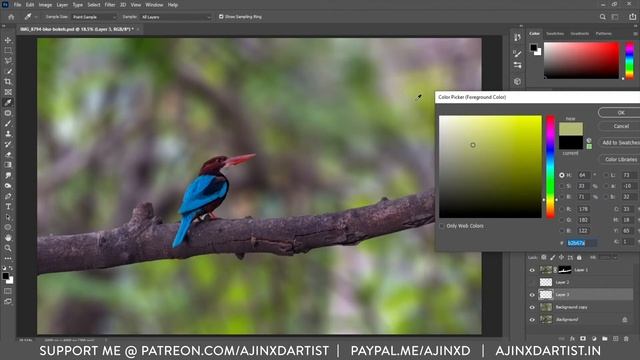Screen dimensions: 640x360
Task: Select the Lasso tool
Action: click(x=8, y=61)
